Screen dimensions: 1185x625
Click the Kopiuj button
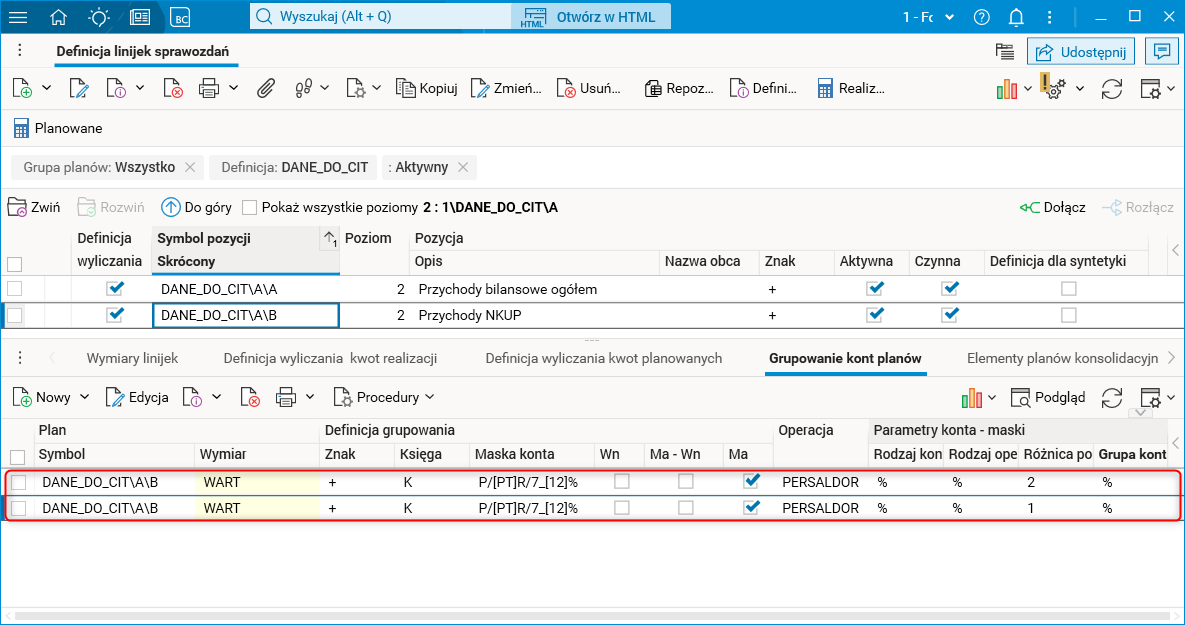click(427, 88)
